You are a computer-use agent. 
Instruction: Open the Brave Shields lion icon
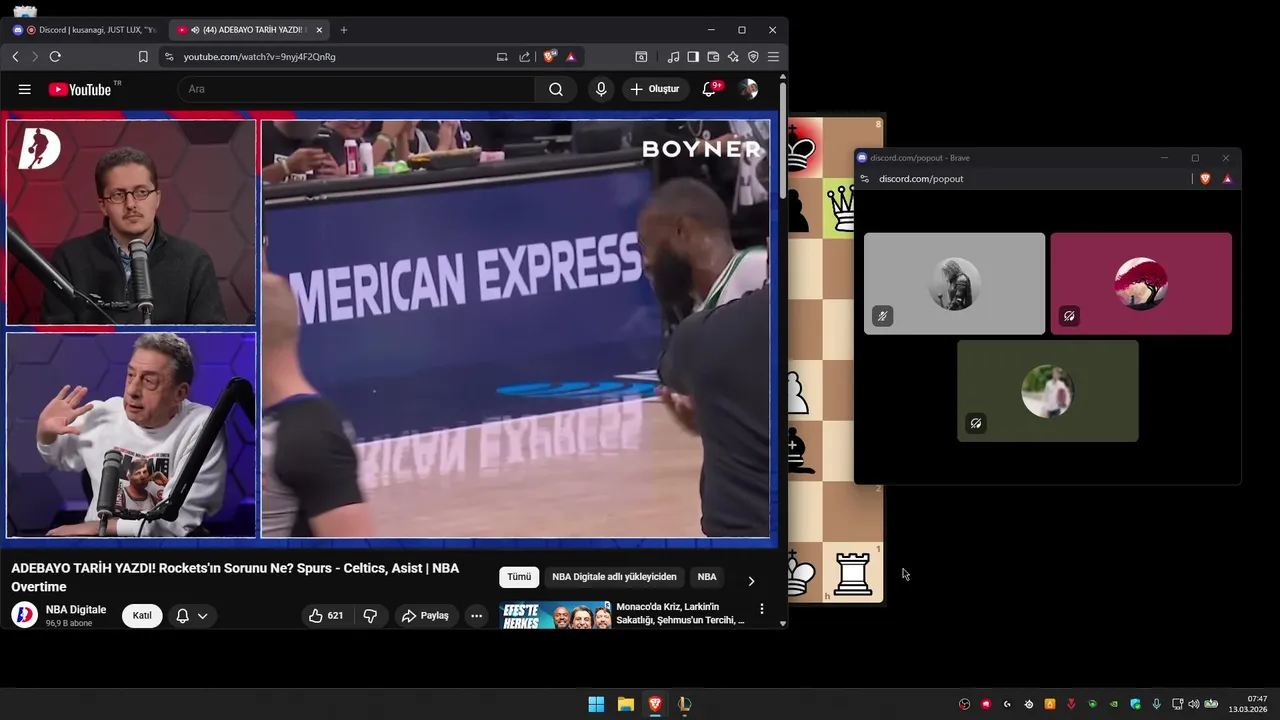click(x=549, y=57)
